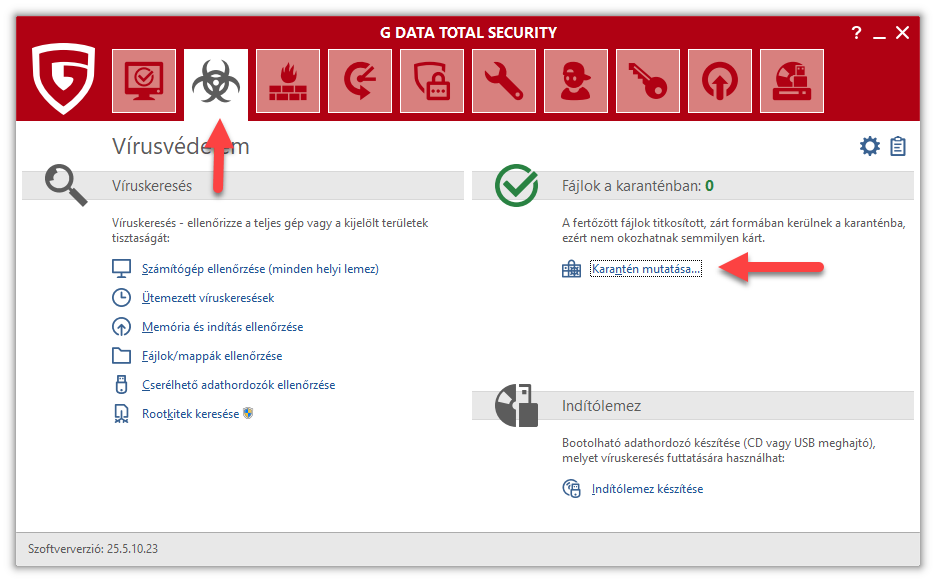The height and width of the screenshot is (582, 936).
Task: Run Memória és indítás ellenőrzése
Action: [223, 327]
